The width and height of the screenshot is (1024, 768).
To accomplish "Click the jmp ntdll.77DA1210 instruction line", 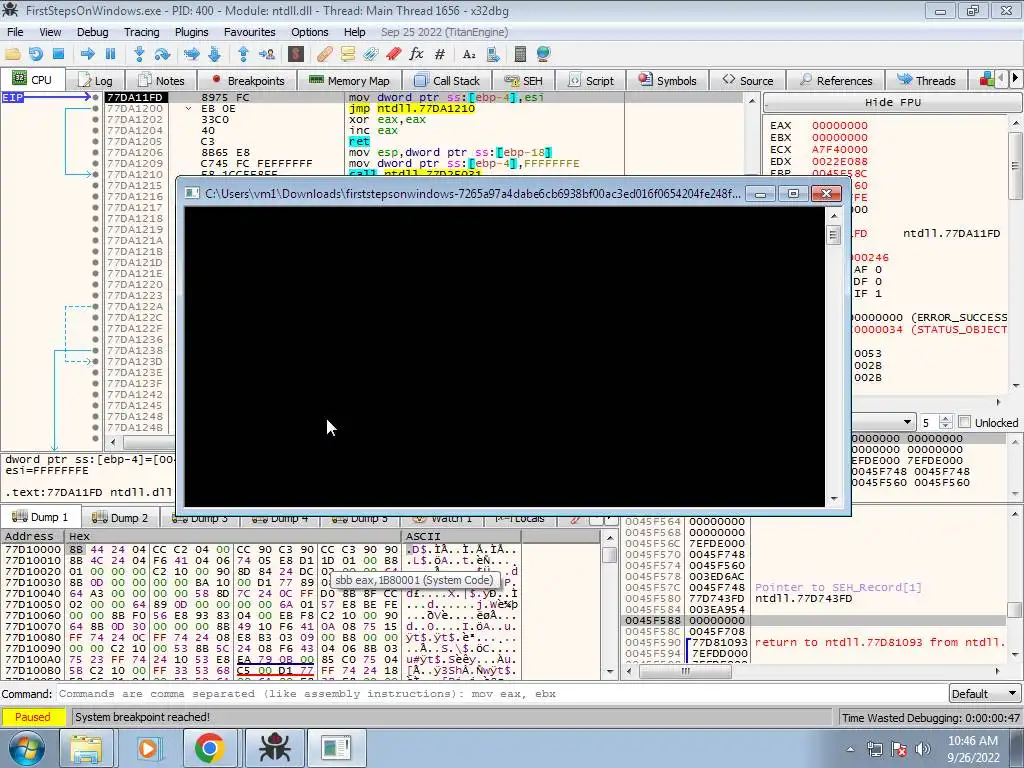I will tap(411, 108).
